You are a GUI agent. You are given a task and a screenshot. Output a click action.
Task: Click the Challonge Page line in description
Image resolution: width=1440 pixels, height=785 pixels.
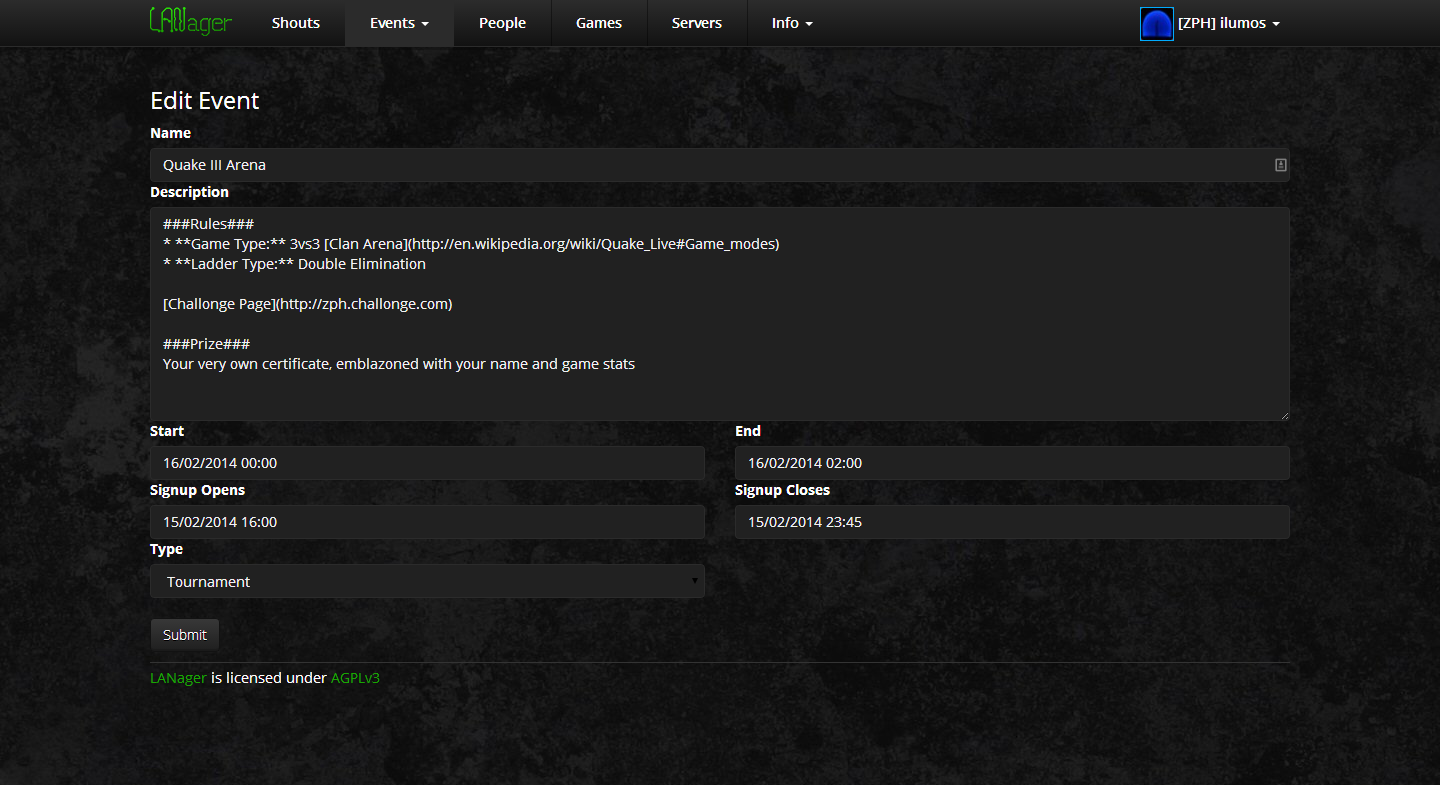[307, 304]
